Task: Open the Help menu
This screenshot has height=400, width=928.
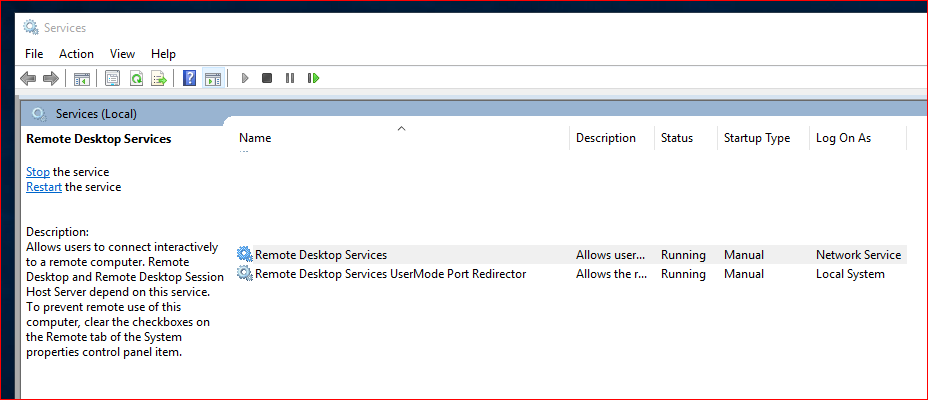Action: pyautogui.click(x=163, y=54)
